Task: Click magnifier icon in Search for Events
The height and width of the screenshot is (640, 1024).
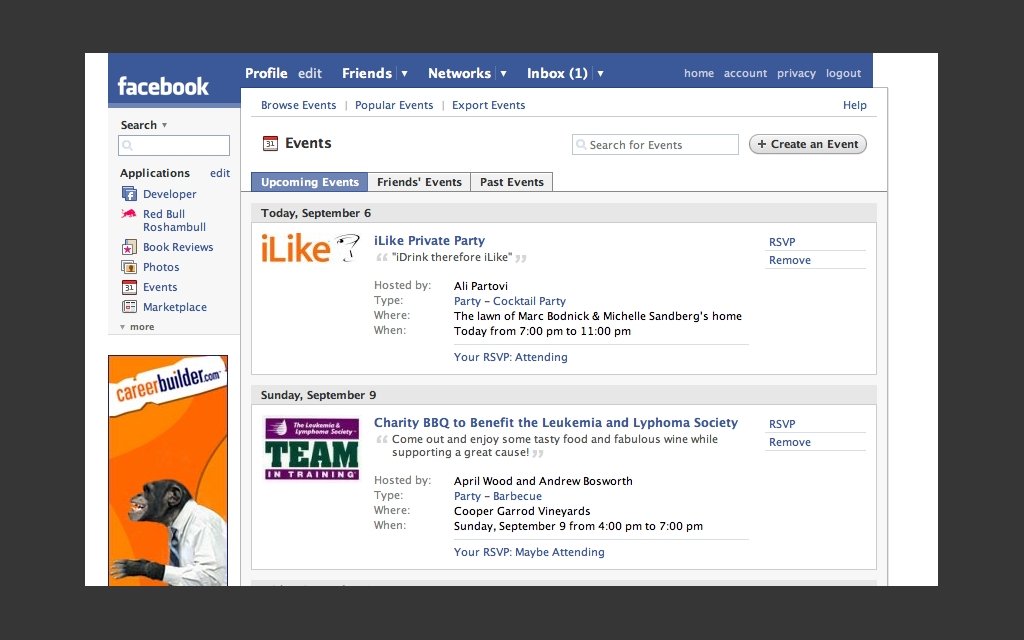Action: 581,144
